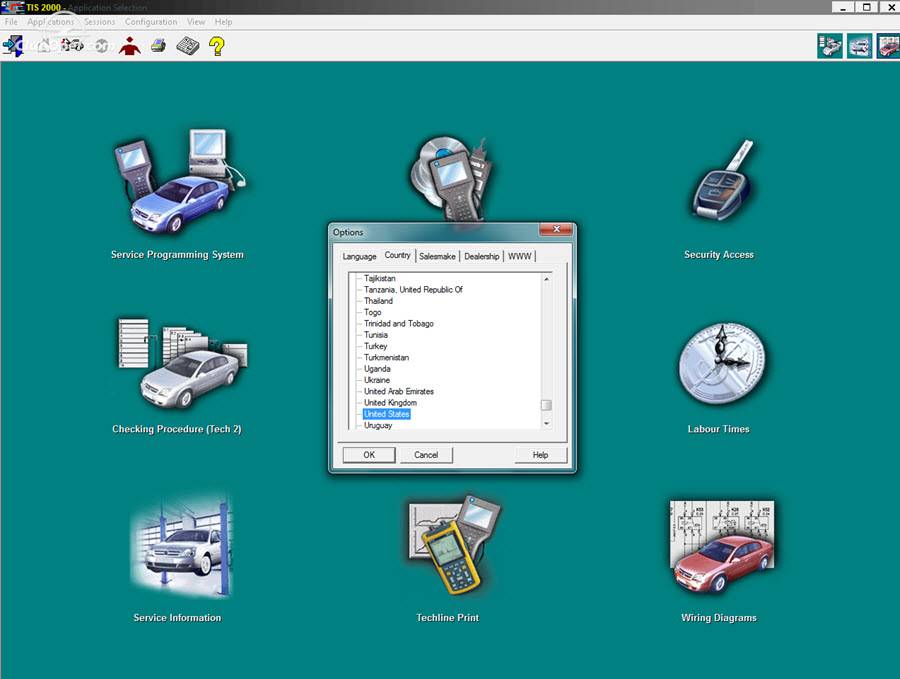Select Turkmenistan in the country list
Image resolution: width=900 pixels, height=679 pixels.
click(386, 358)
